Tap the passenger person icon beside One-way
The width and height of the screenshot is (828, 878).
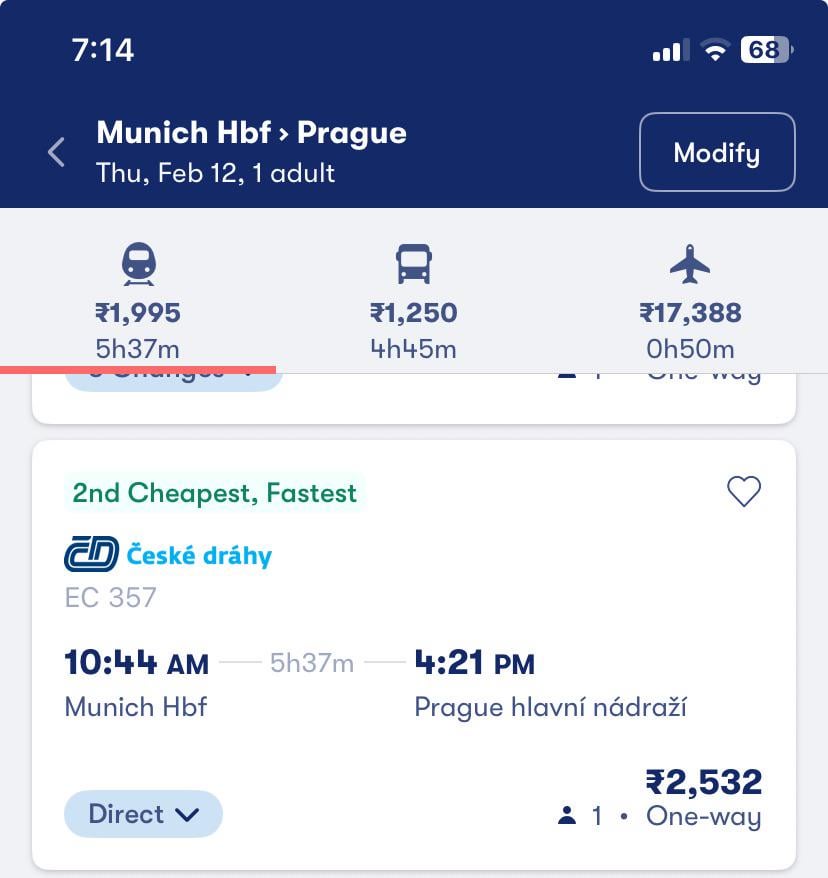567,816
